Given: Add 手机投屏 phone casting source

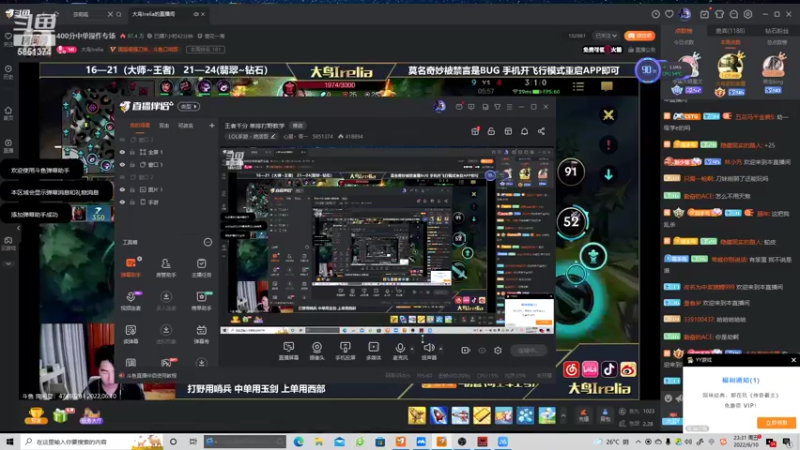Looking at the screenshot, I should 345,351.
